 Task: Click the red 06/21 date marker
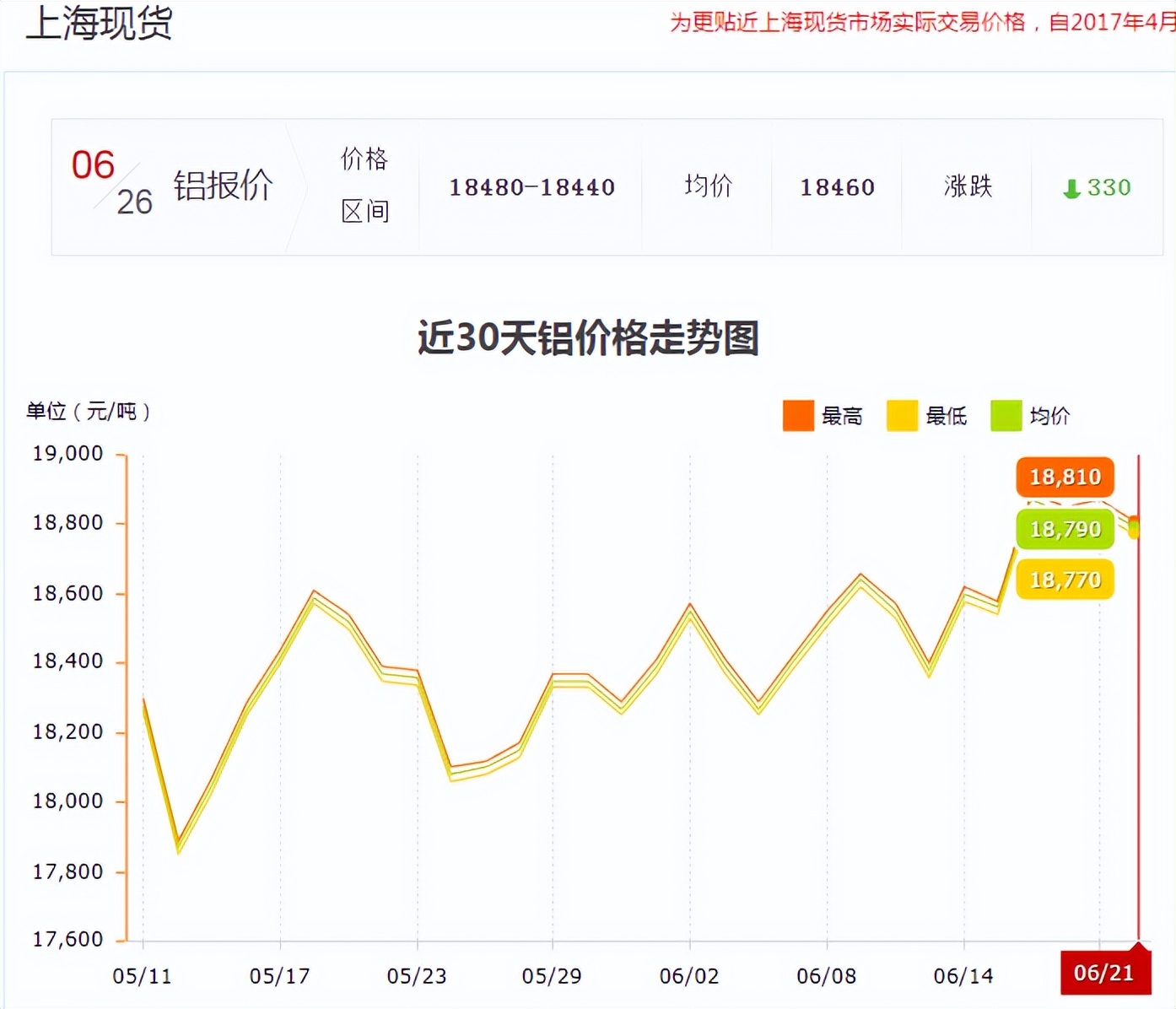tap(1105, 973)
